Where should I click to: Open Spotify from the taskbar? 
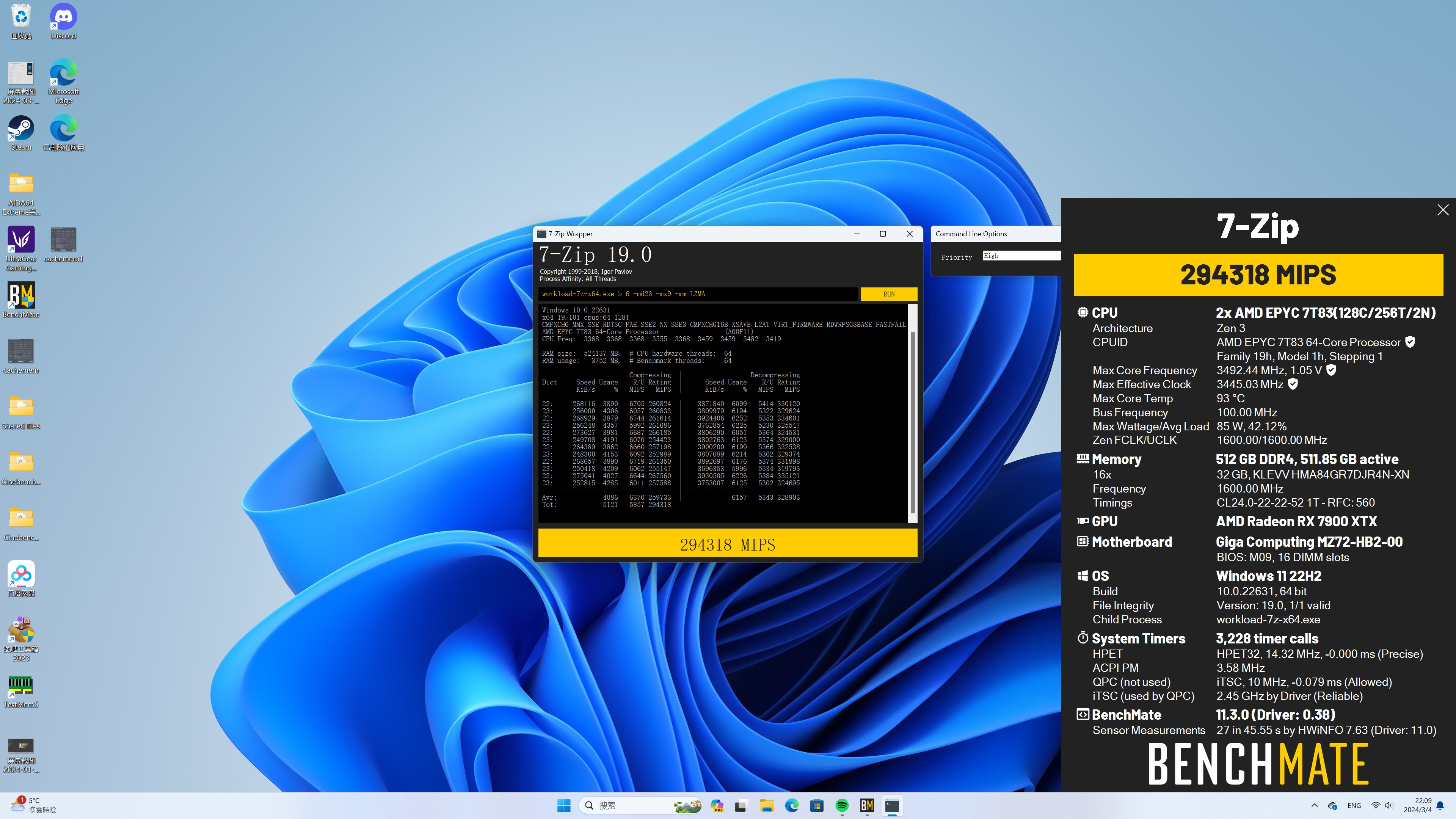842,805
